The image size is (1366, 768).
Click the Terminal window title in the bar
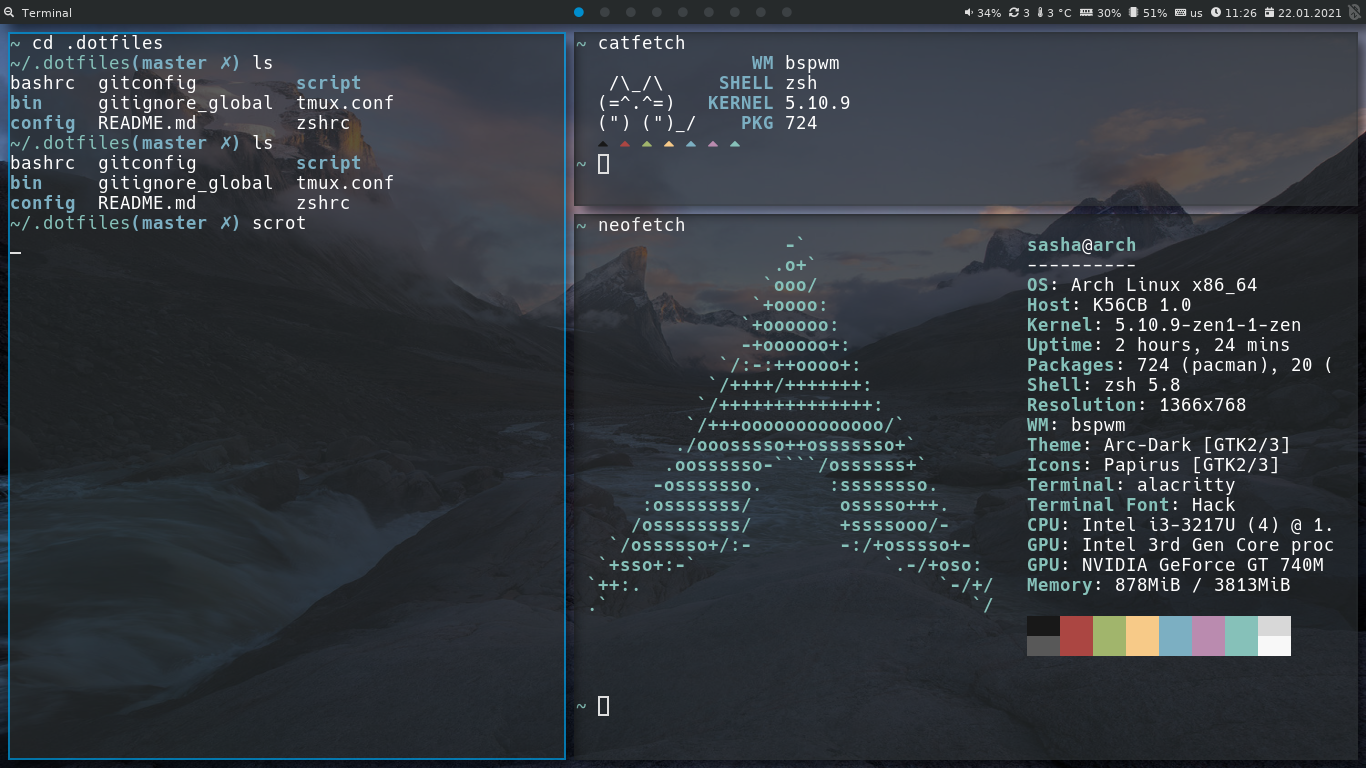pyautogui.click(x=47, y=13)
